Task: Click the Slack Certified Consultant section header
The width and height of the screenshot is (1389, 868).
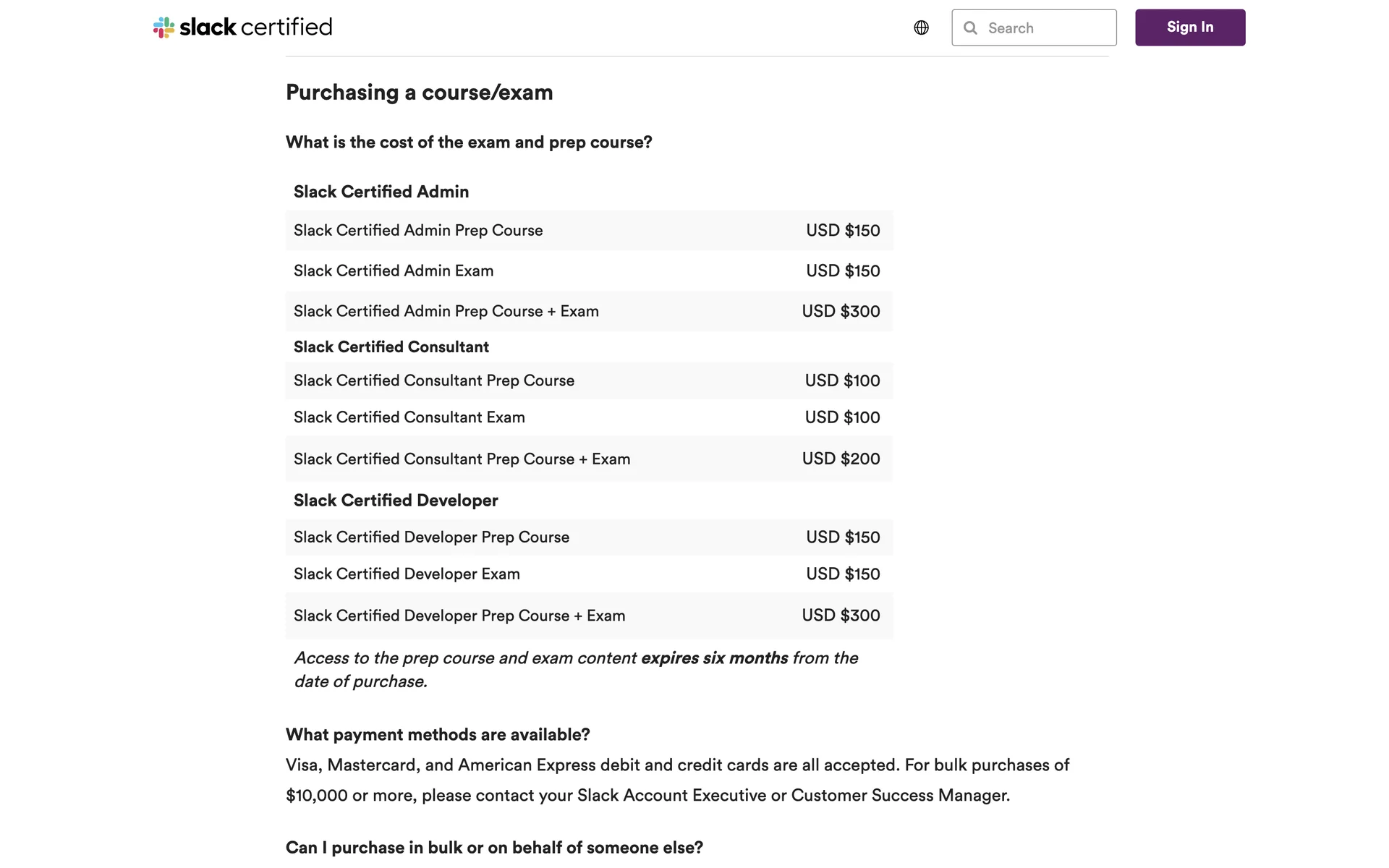Action: point(391,347)
